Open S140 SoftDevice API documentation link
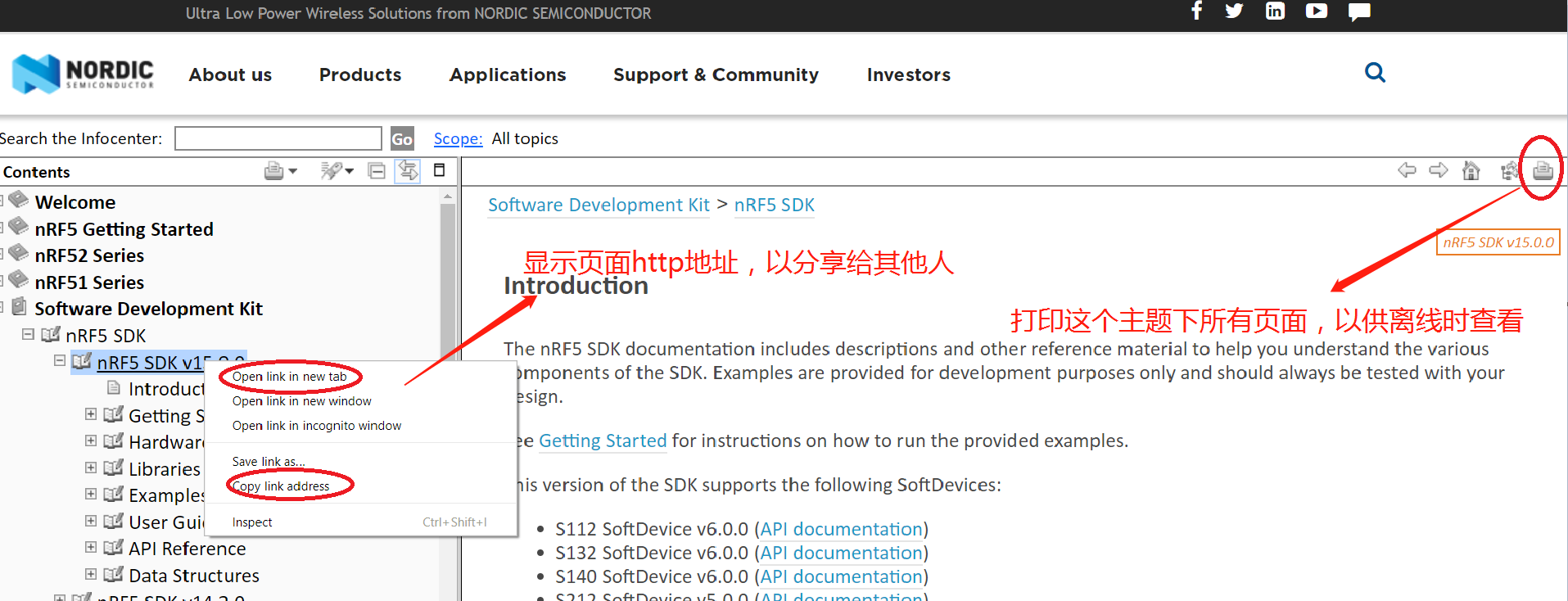This screenshot has height=601, width=1568. tap(842, 576)
